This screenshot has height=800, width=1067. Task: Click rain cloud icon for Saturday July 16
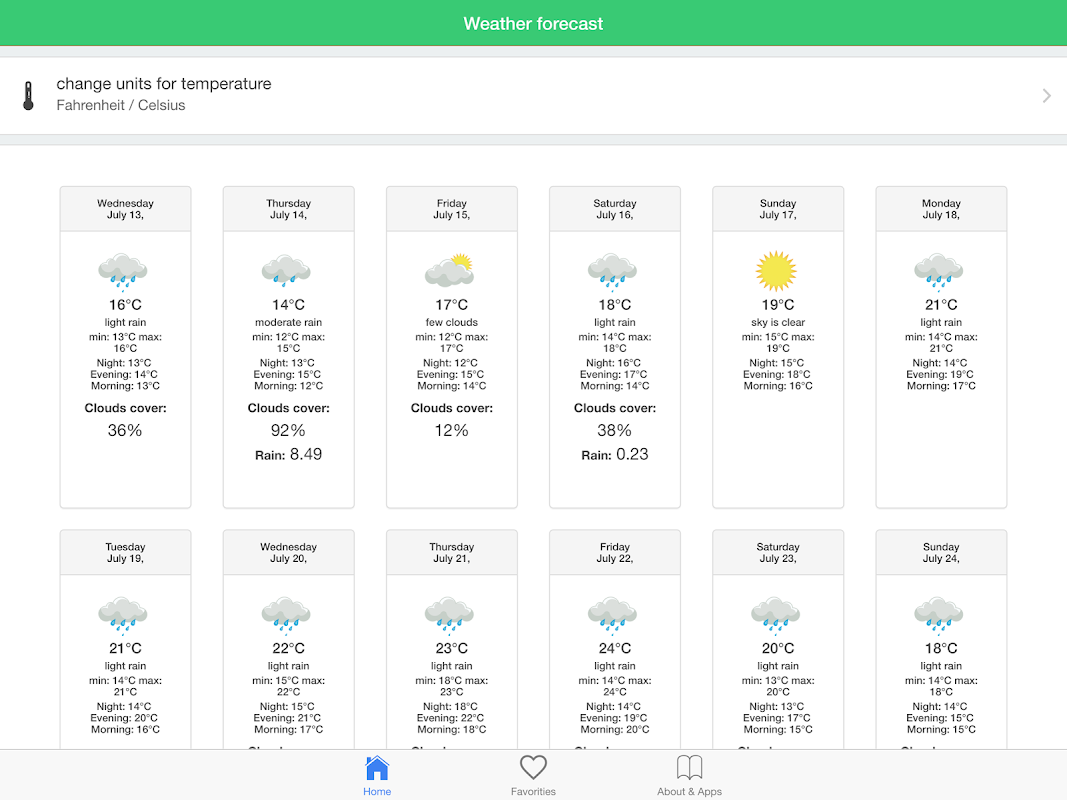(612, 271)
